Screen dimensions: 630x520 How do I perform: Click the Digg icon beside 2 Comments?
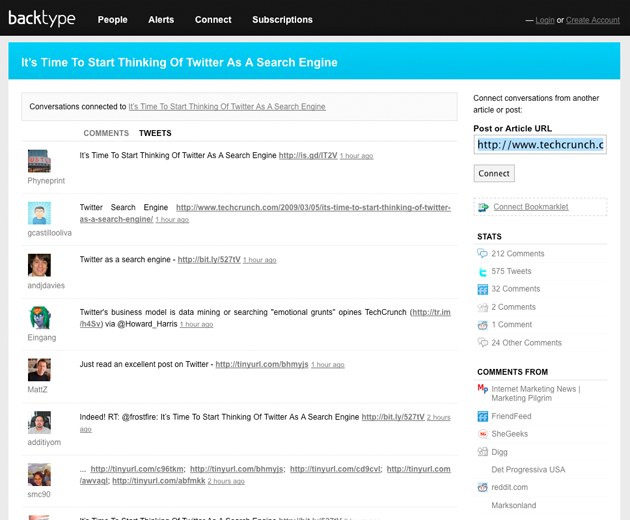pyautogui.click(x=483, y=307)
